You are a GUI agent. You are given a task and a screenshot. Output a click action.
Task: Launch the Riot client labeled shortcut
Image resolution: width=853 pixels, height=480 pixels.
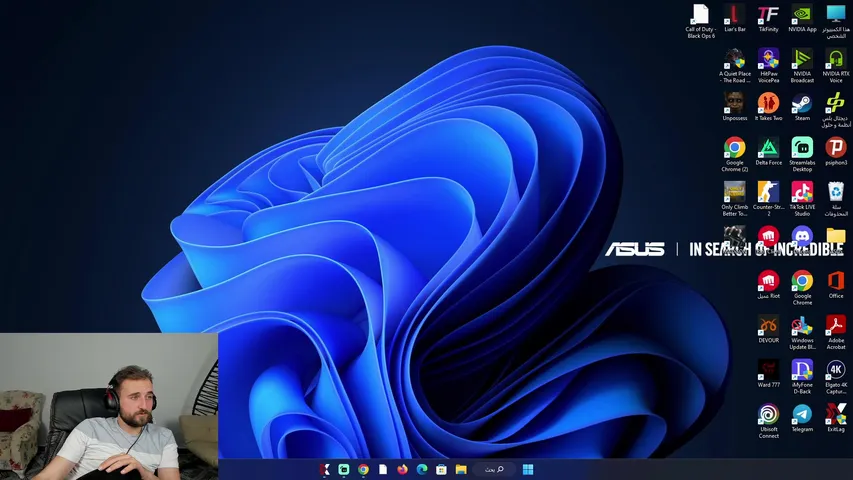pyautogui.click(x=768, y=284)
